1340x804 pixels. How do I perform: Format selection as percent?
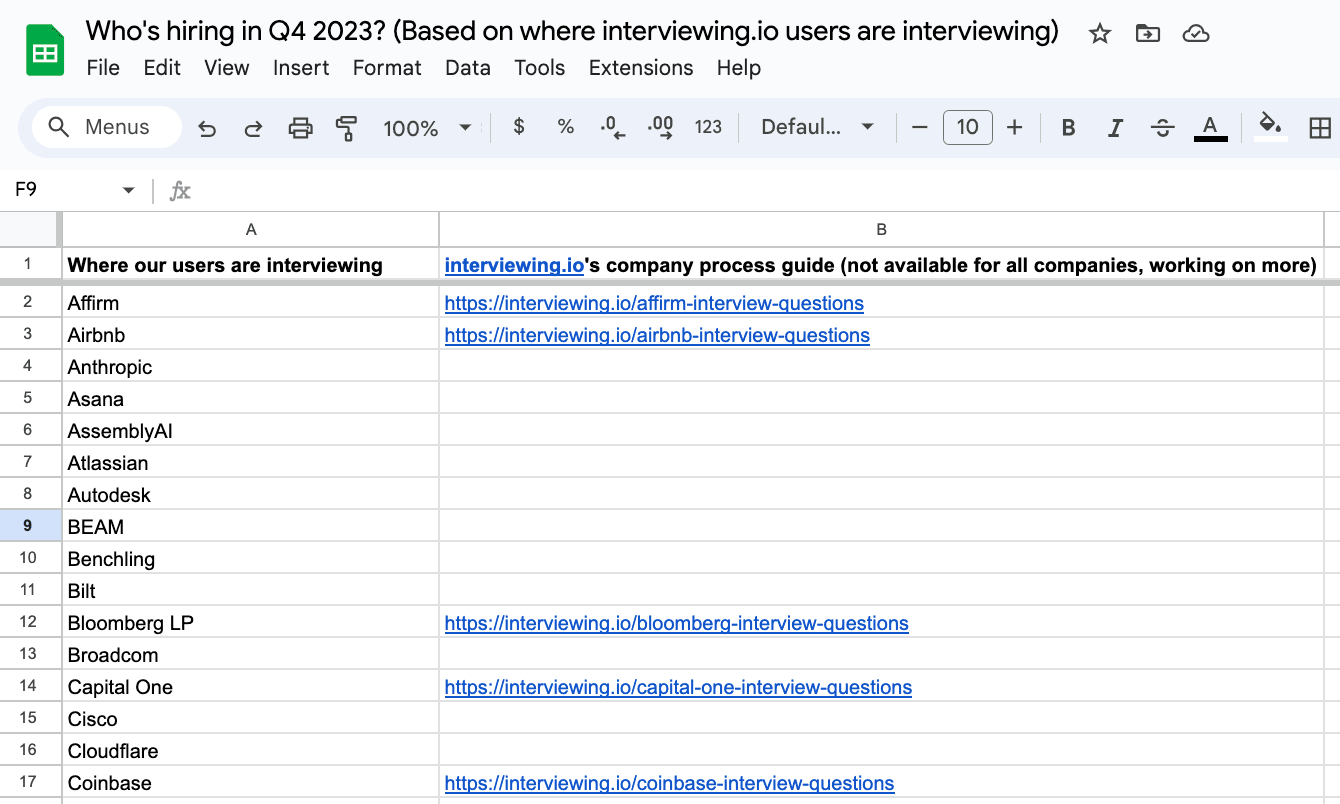tap(565, 127)
